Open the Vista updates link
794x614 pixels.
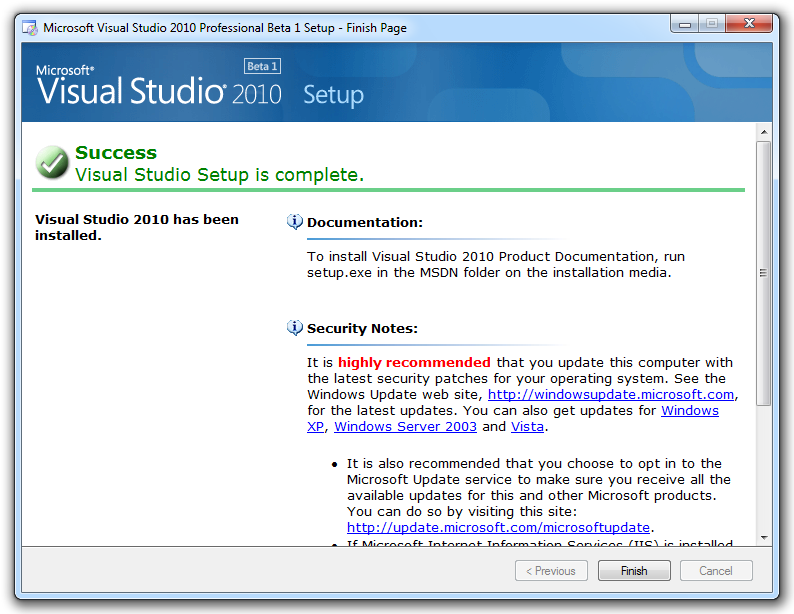click(x=527, y=427)
